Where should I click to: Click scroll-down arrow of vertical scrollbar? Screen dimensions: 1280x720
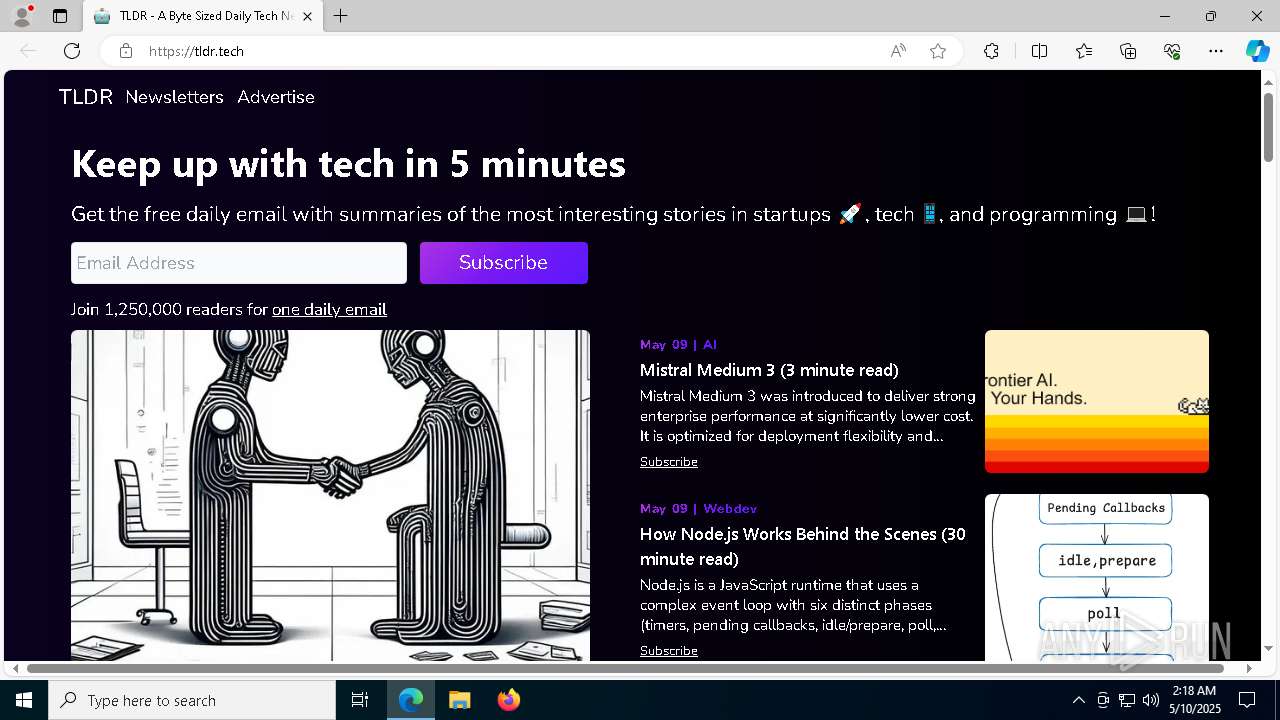1268,649
